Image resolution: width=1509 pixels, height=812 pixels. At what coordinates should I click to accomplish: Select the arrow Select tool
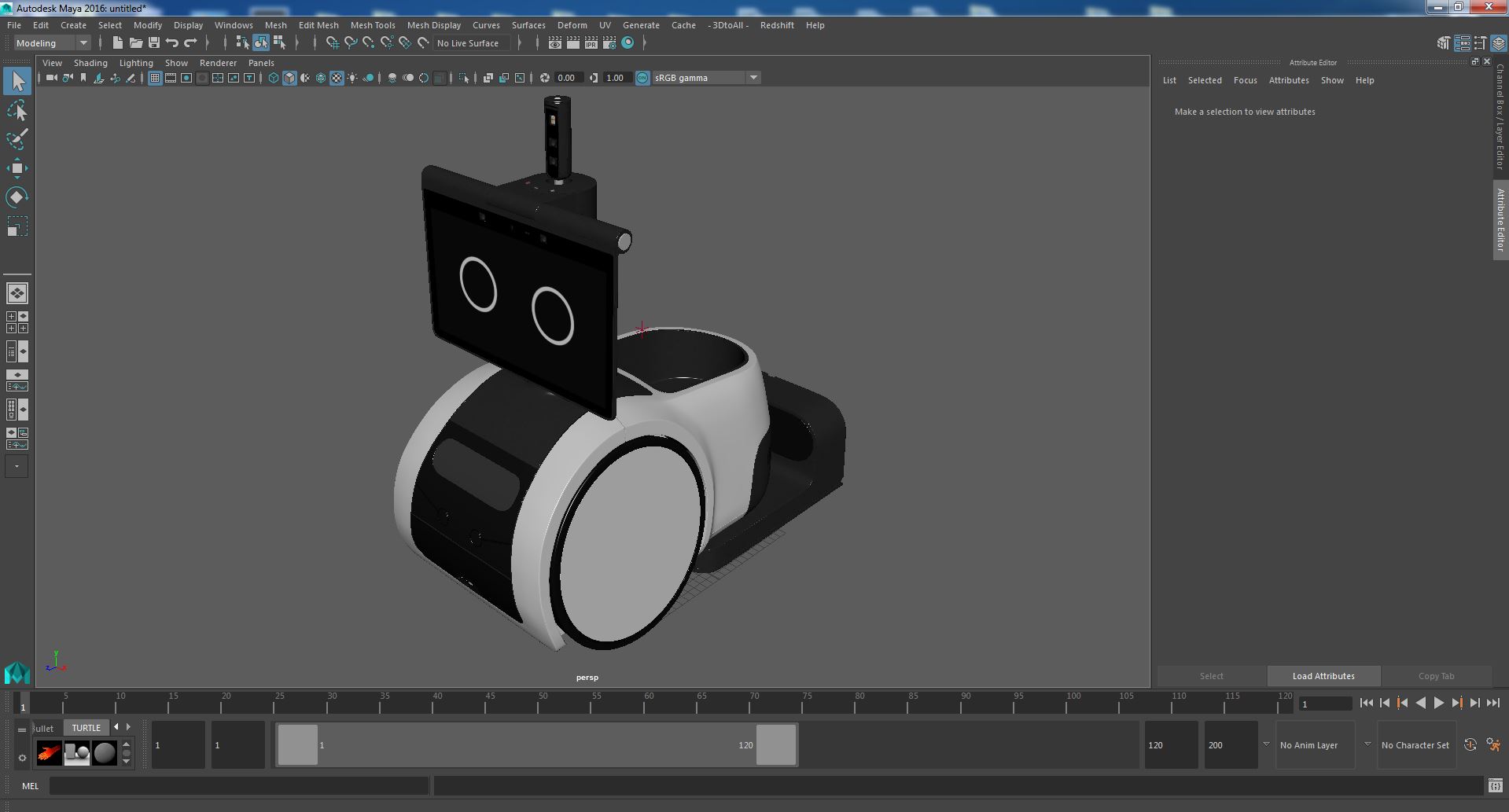17,81
